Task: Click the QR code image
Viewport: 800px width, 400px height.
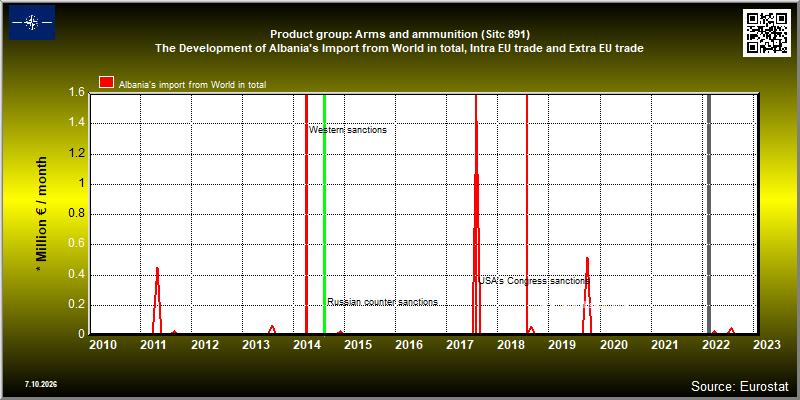Action: (x=767, y=32)
